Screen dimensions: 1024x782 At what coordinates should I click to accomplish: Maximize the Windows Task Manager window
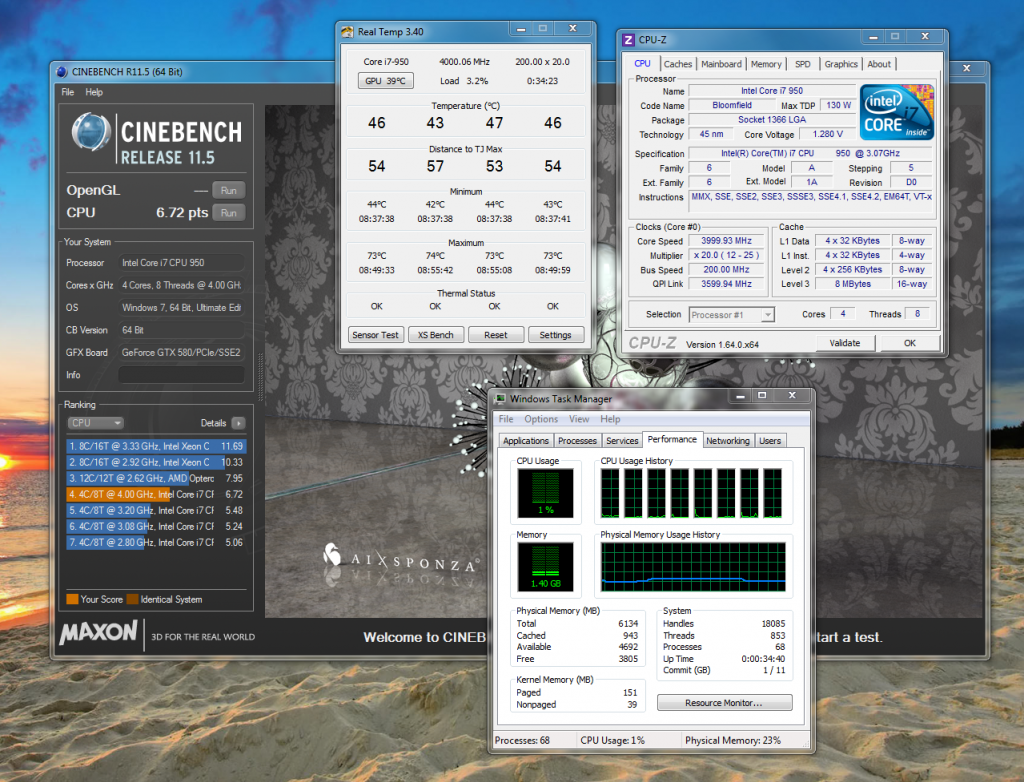coord(761,395)
